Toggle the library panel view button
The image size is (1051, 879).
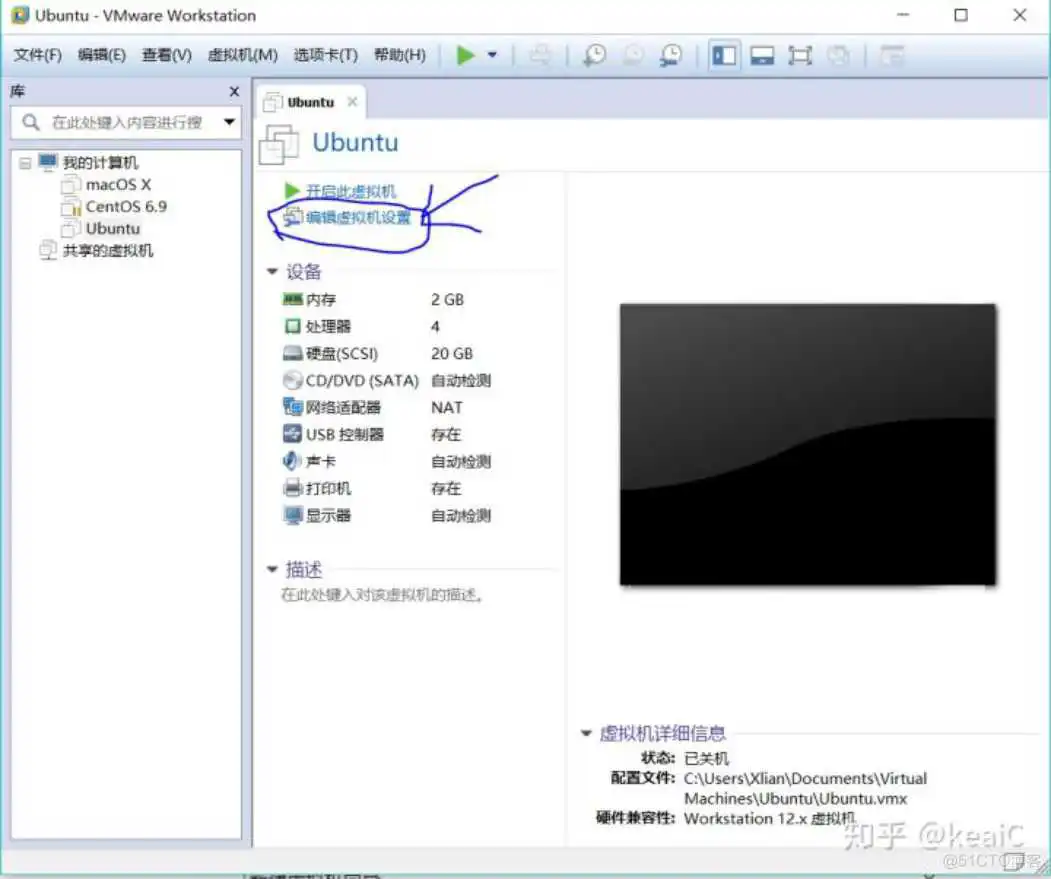point(724,55)
